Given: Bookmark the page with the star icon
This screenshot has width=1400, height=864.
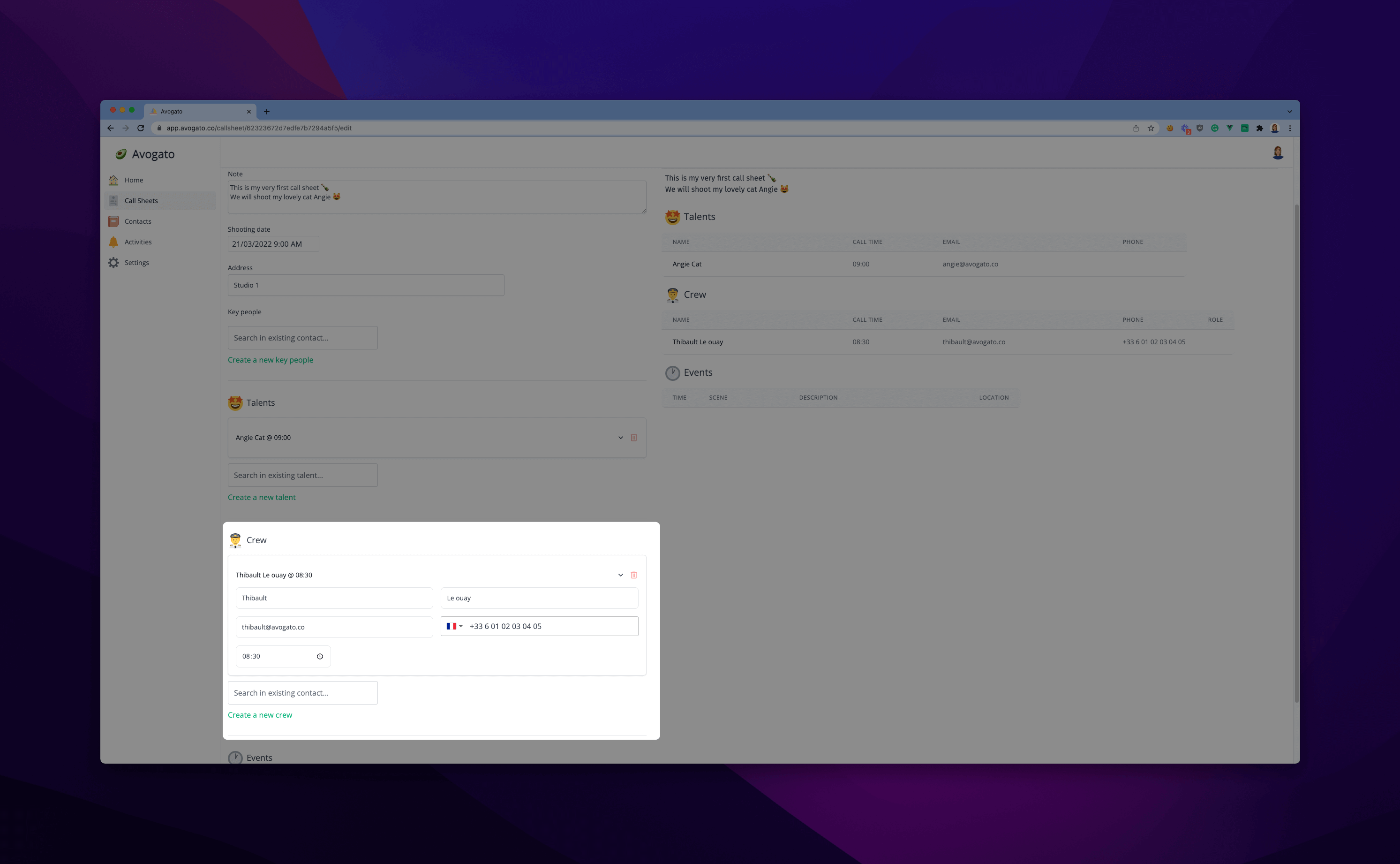Looking at the screenshot, I should tap(1151, 128).
